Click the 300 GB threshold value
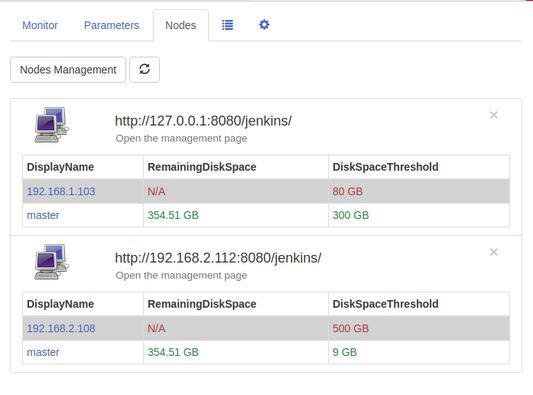533x395 pixels. 350,215
